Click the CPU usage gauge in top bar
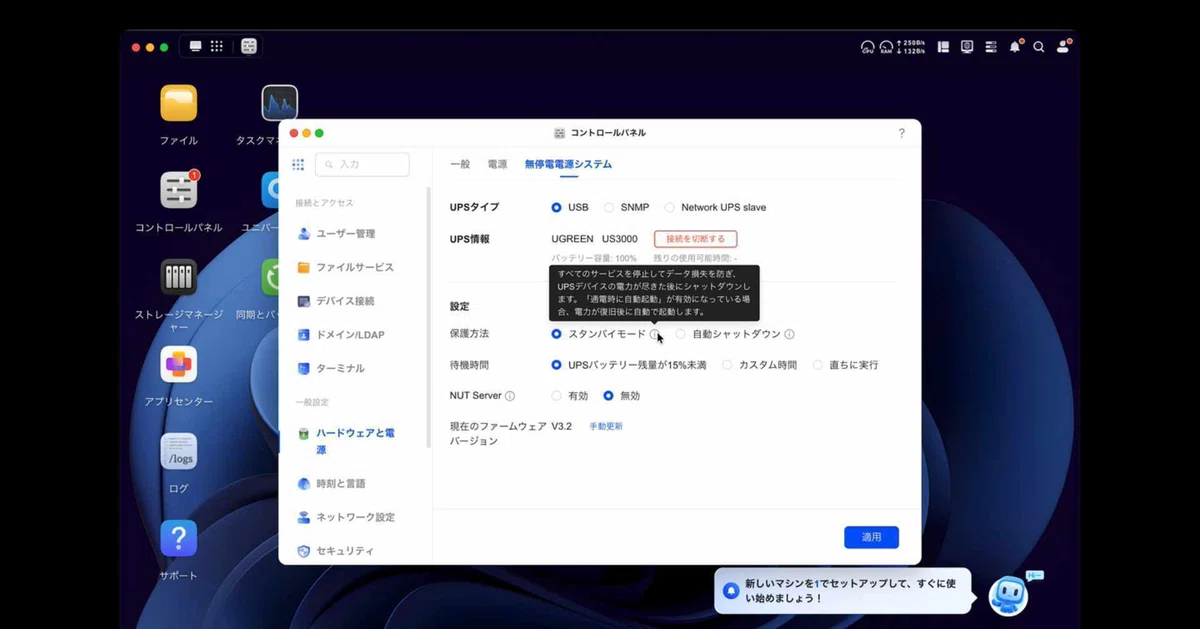The image size is (1200, 629). tap(867, 47)
